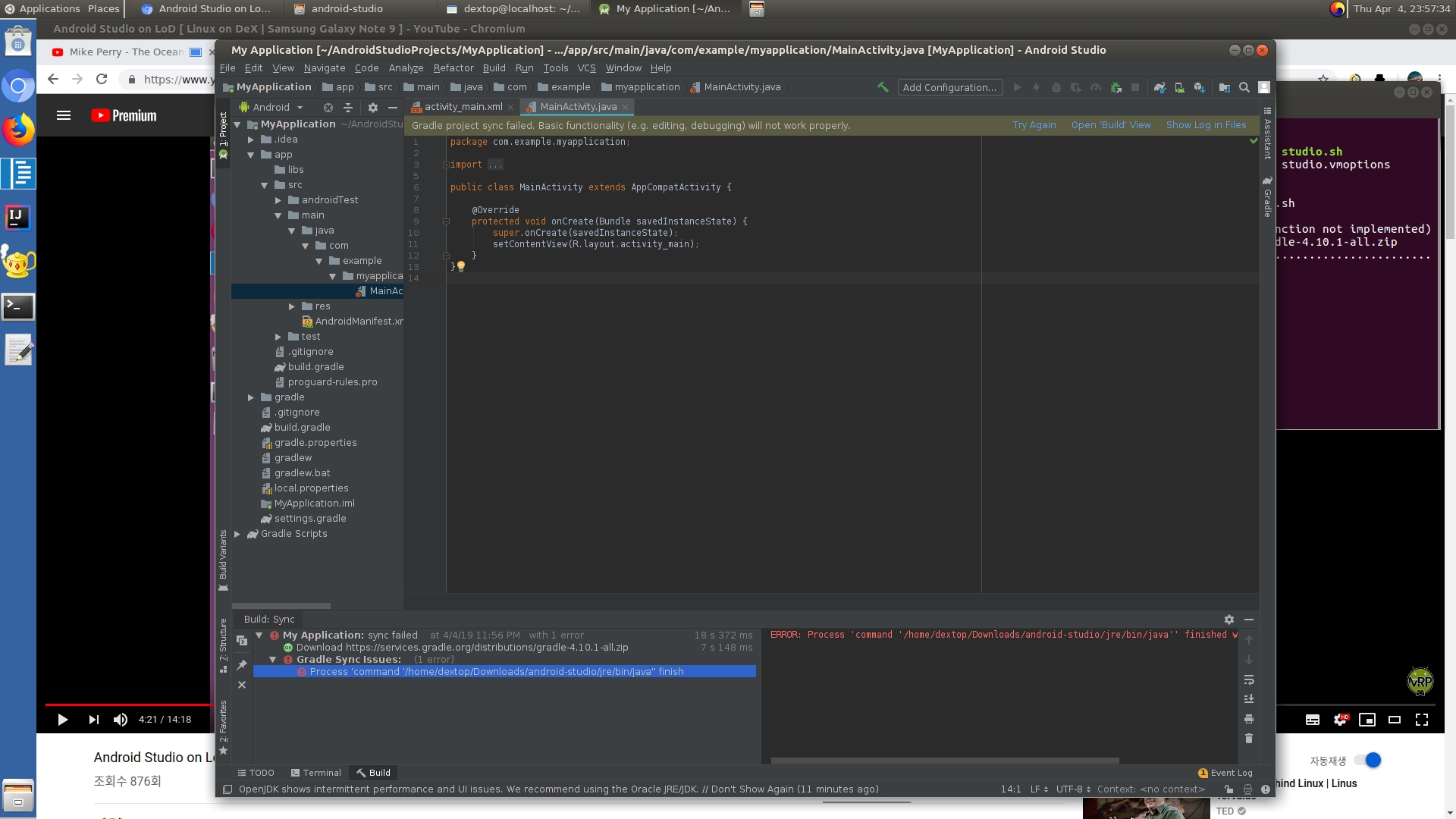Click the Search Everywhere magnifier icon
The image size is (1456, 819).
(x=1244, y=87)
